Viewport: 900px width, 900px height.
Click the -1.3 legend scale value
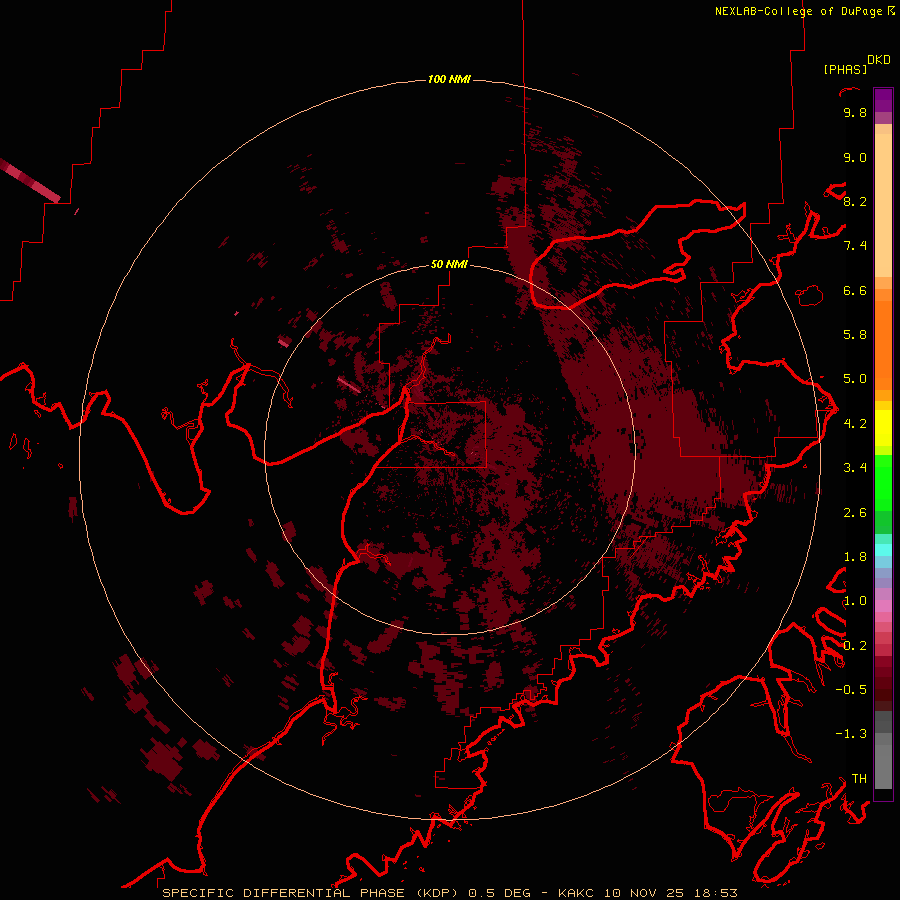[851, 734]
